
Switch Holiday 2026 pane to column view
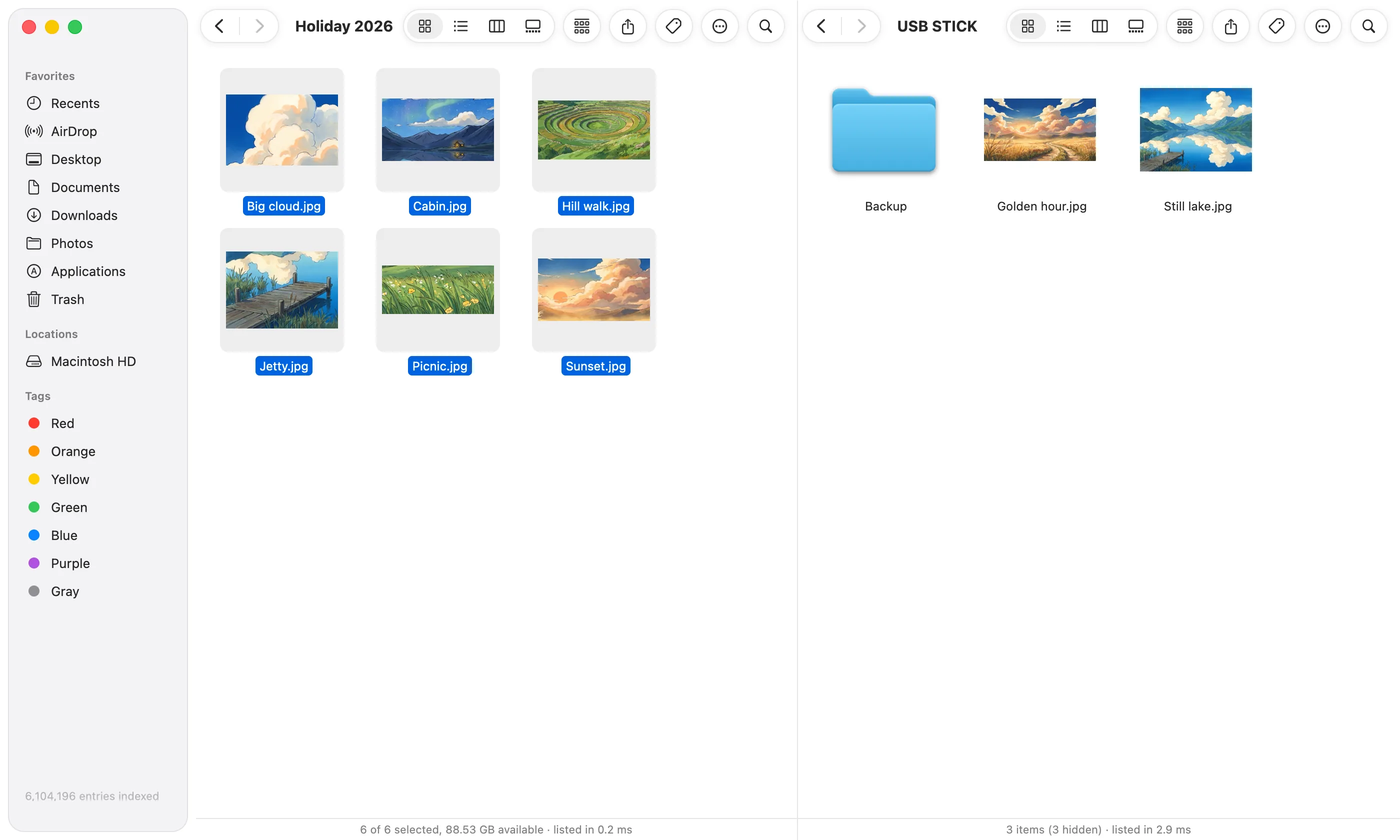click(497, 26)
